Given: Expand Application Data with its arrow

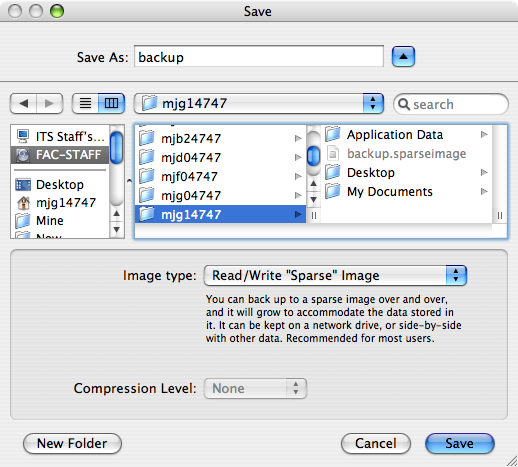Looking at the screenshot, I should [x=484, y=135].
